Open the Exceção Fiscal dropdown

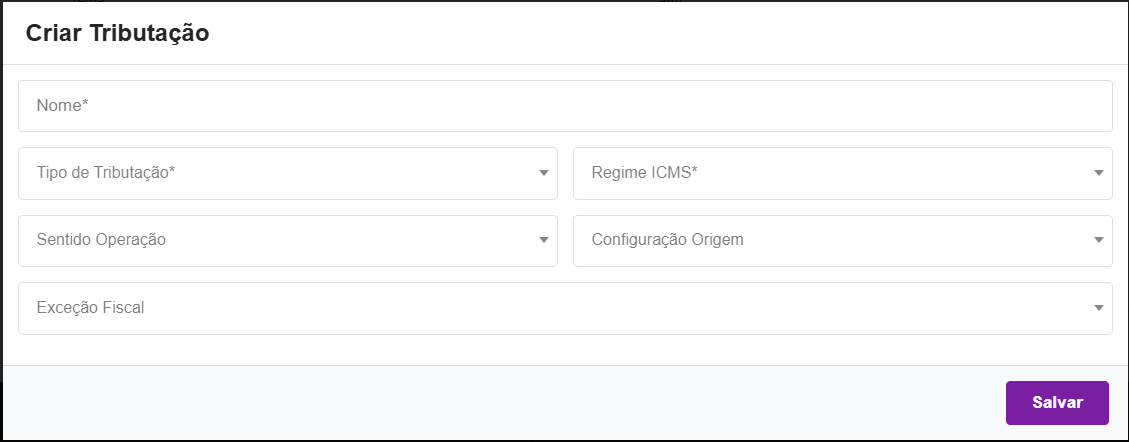tap(565, 308)
